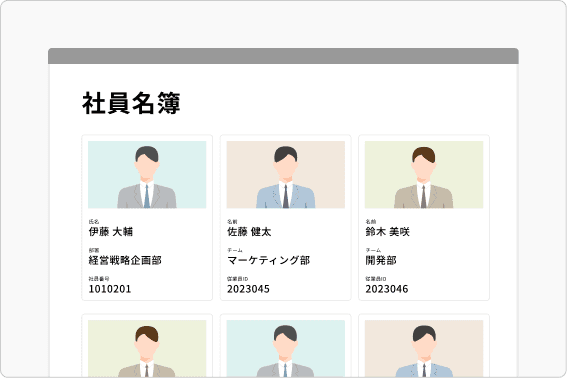Click the マーケティング部 team label

click(268, 260)
